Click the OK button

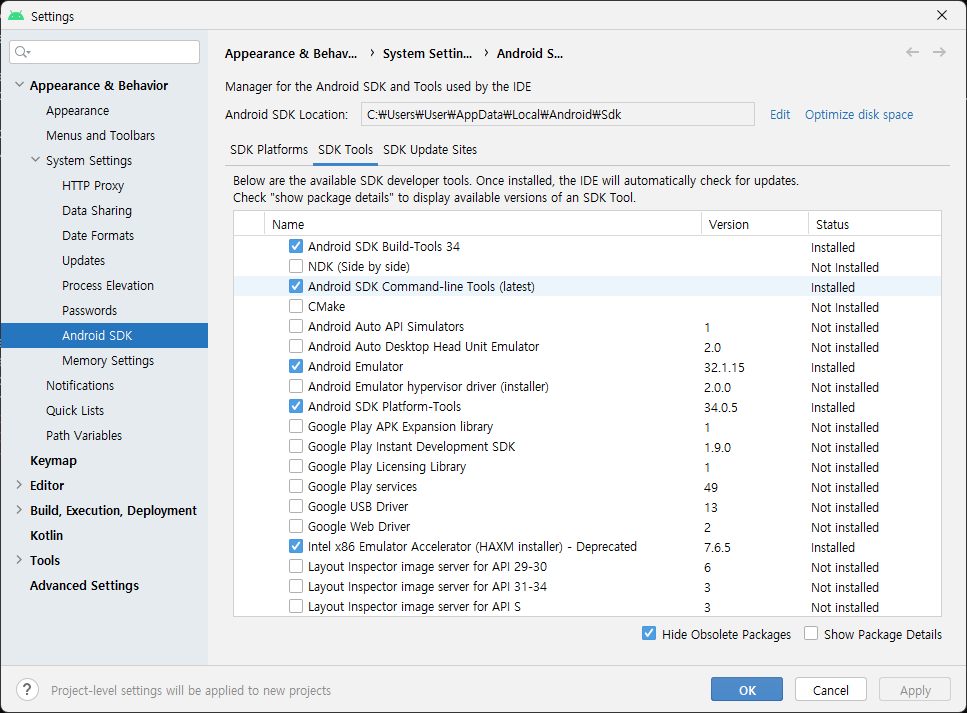coord(747,690)
